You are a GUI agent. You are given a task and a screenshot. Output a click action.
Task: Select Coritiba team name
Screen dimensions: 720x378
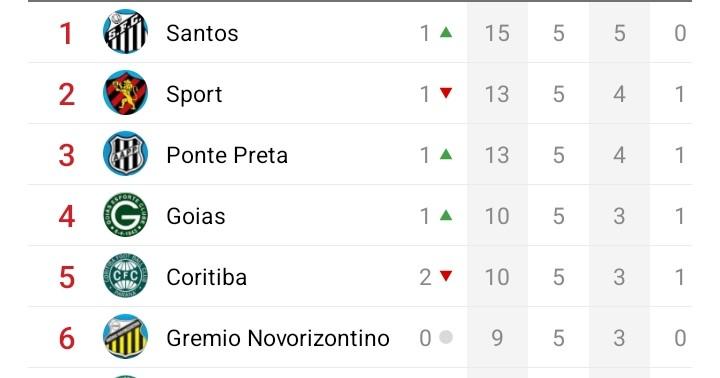[207, 277]
